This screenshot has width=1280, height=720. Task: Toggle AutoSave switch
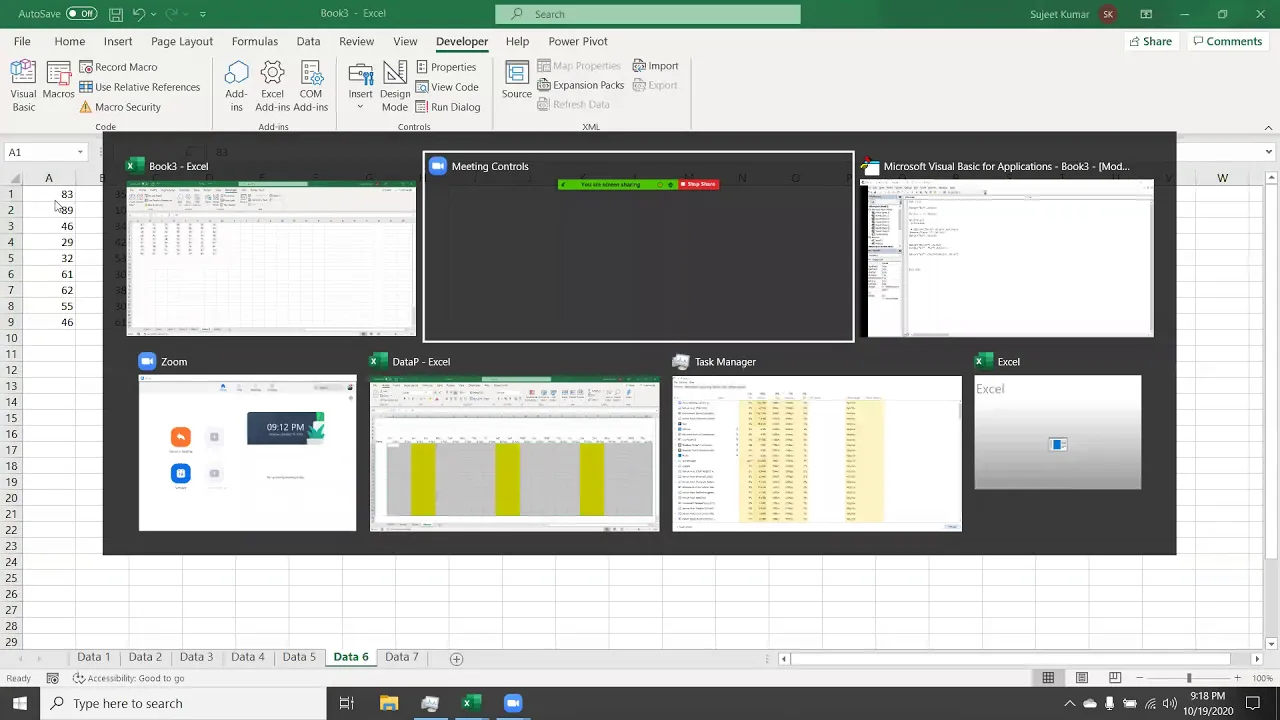pyautogui.click(x=81, y=14)
